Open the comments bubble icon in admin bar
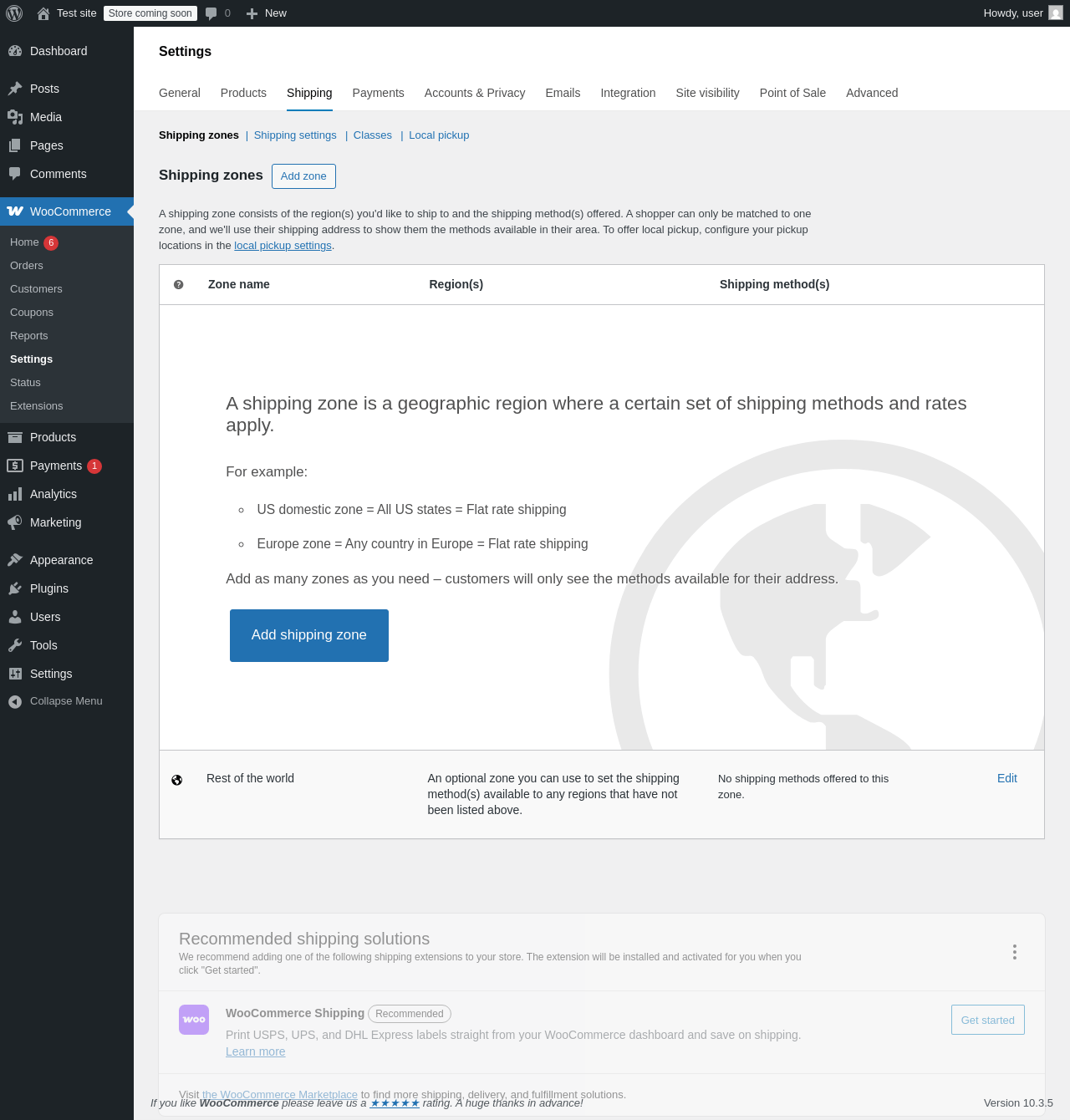The image size is (1070, 1120). coord(211,13)
